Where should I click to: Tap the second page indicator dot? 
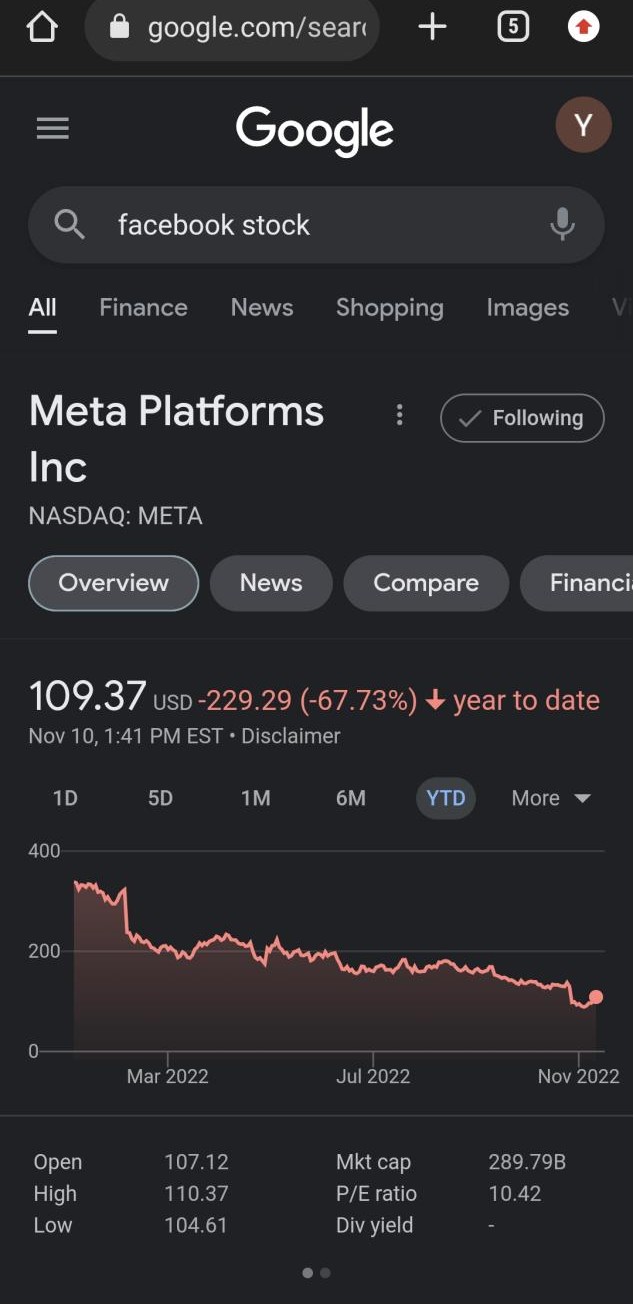(325, 1273)
